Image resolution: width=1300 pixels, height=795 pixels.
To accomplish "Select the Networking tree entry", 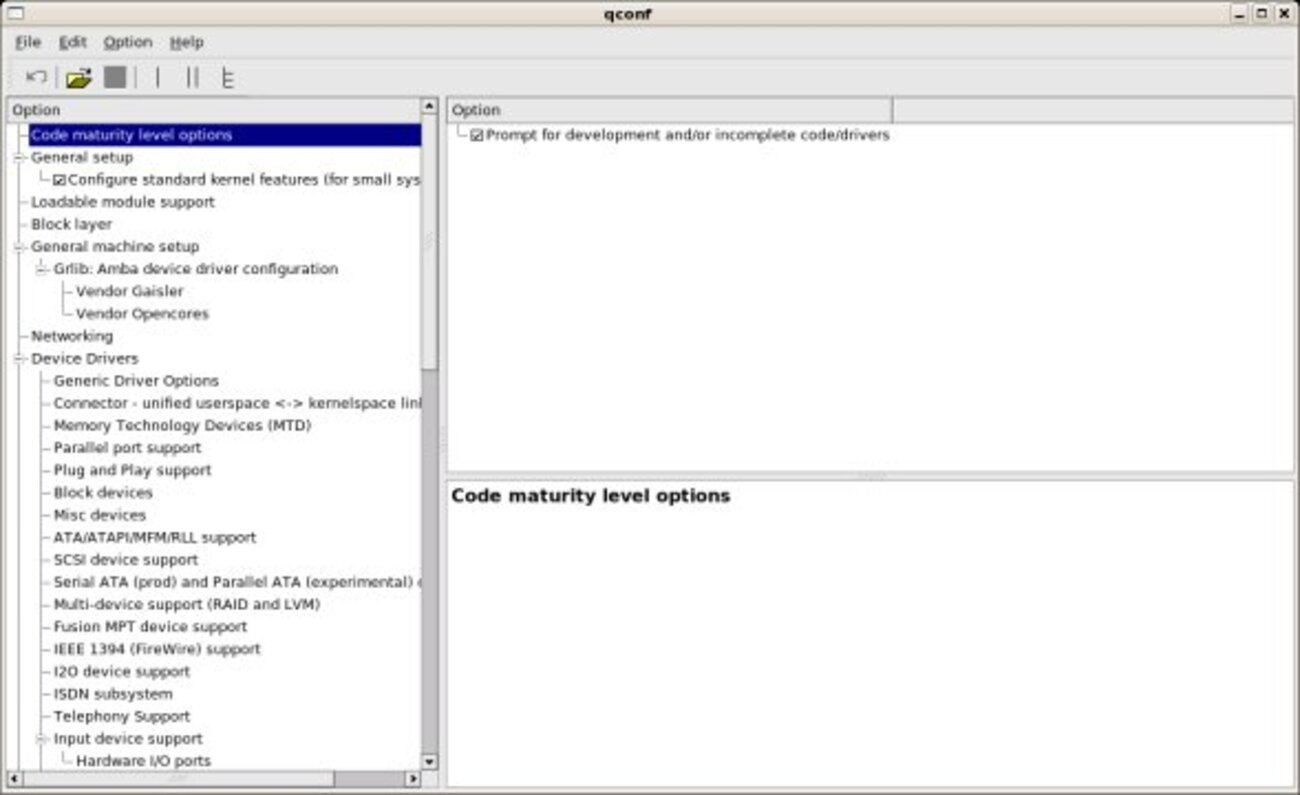I will (70, 335).
